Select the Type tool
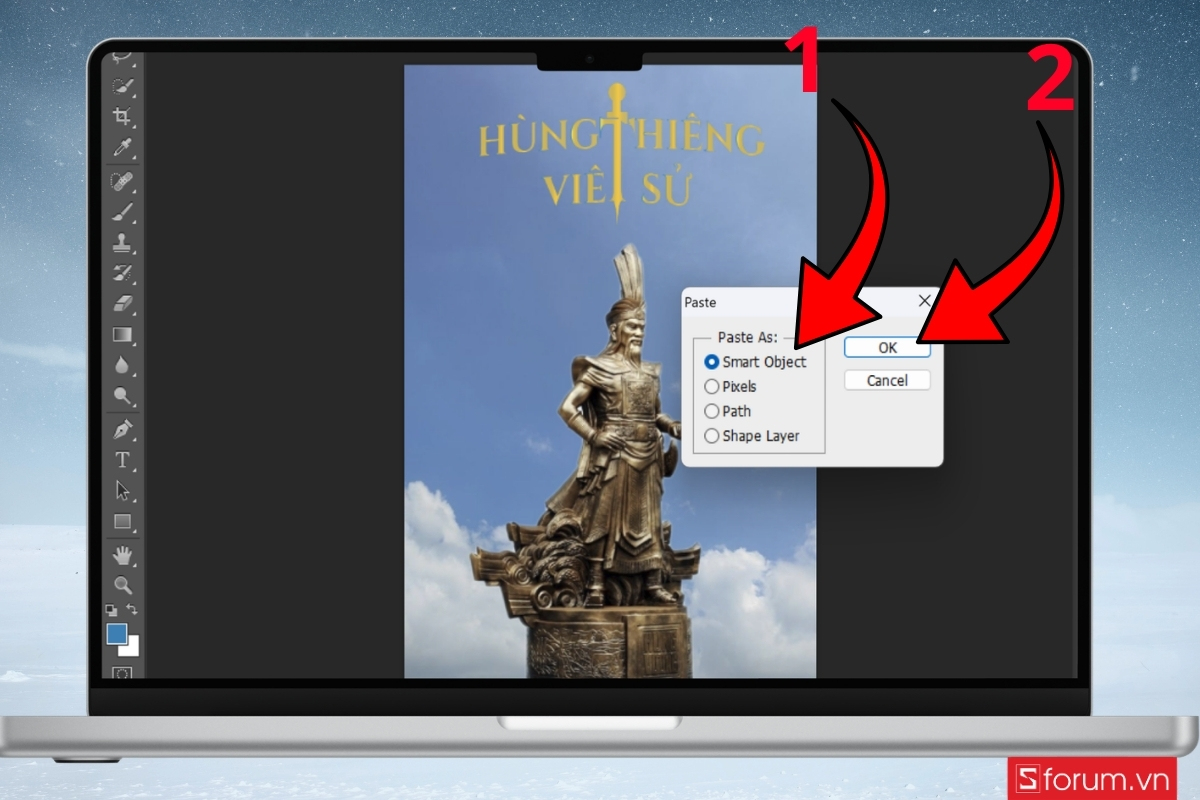1200x800 pixels. 122,460
